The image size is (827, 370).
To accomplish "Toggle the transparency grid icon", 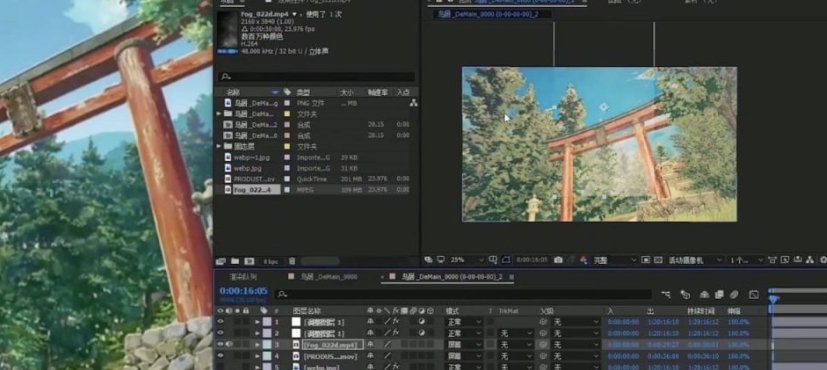I will [658, 260].
